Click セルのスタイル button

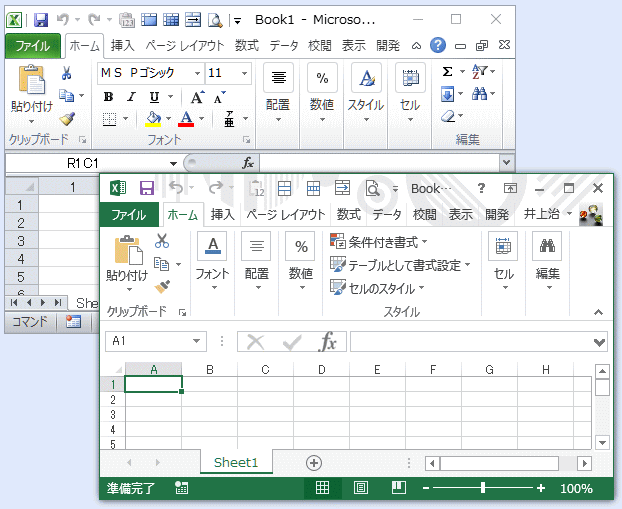coord(377,288)
